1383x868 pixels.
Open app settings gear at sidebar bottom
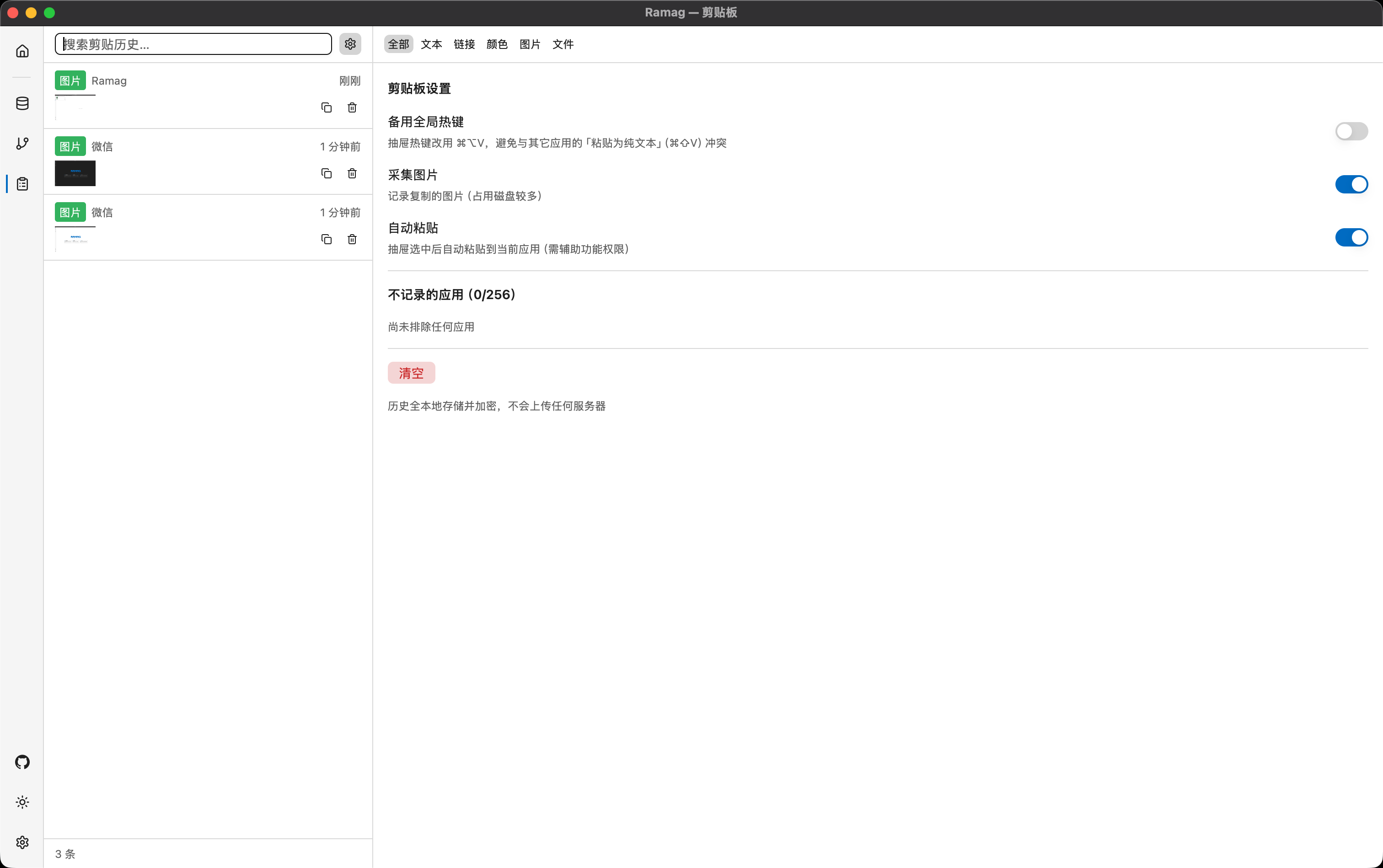pos(22,842)
